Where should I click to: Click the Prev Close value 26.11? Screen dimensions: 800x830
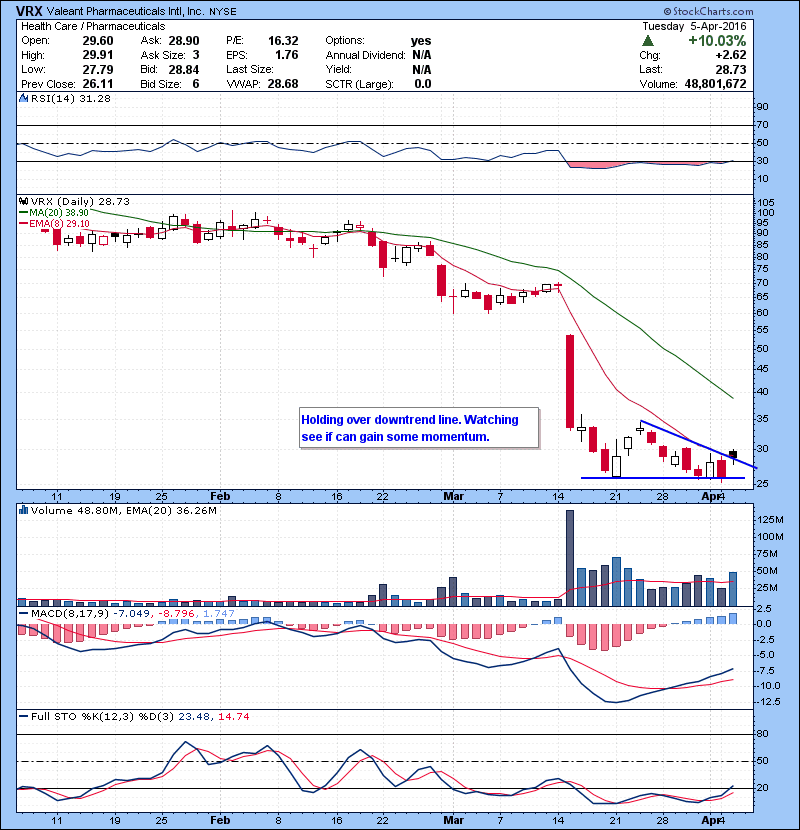tap(98, 84)
